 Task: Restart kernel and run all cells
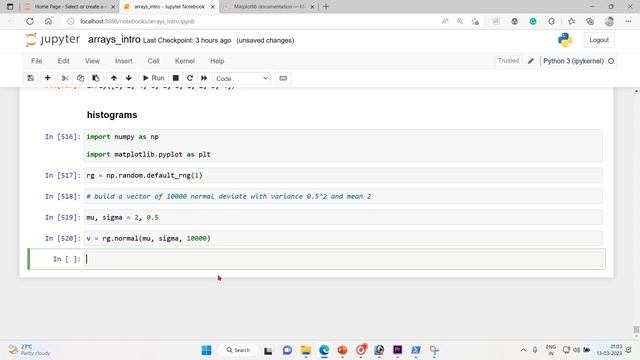point(204,78)
